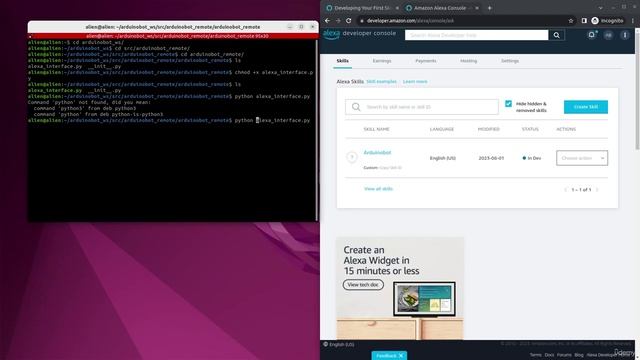Screen dimensions: 640x360
Task: Select the Skills tab
Action: (342, 61)
